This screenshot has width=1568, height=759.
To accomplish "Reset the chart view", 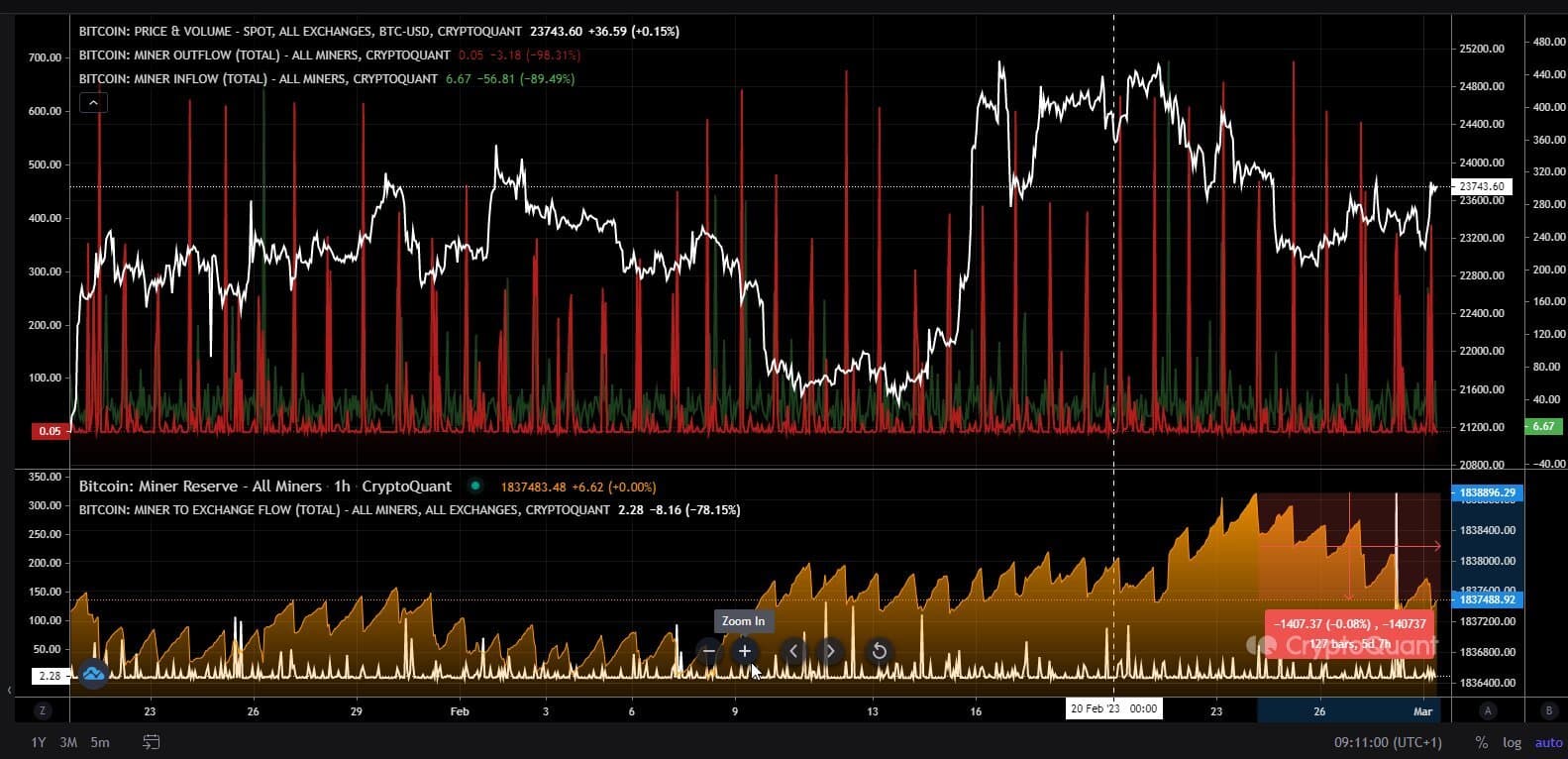I will click(x=879, y=651).
